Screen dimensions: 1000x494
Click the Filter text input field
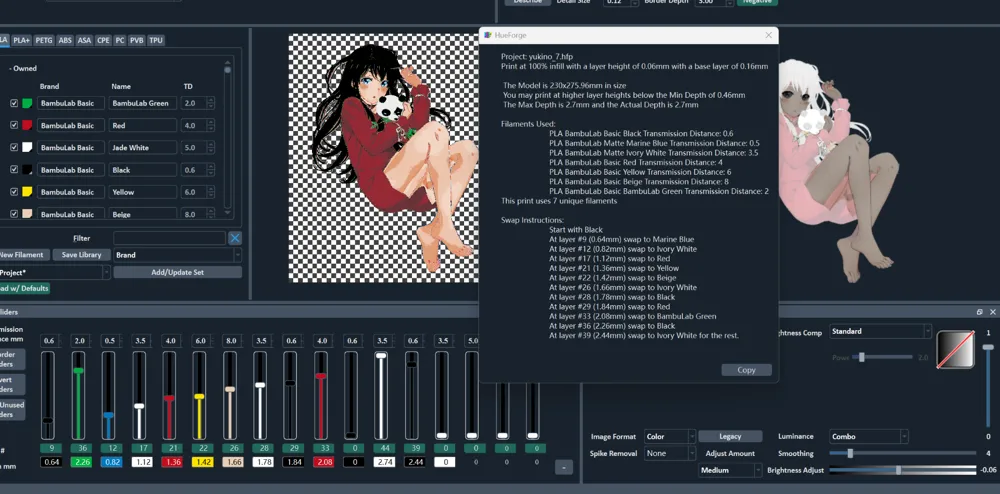pyautogui.click(x=170, y=238)
